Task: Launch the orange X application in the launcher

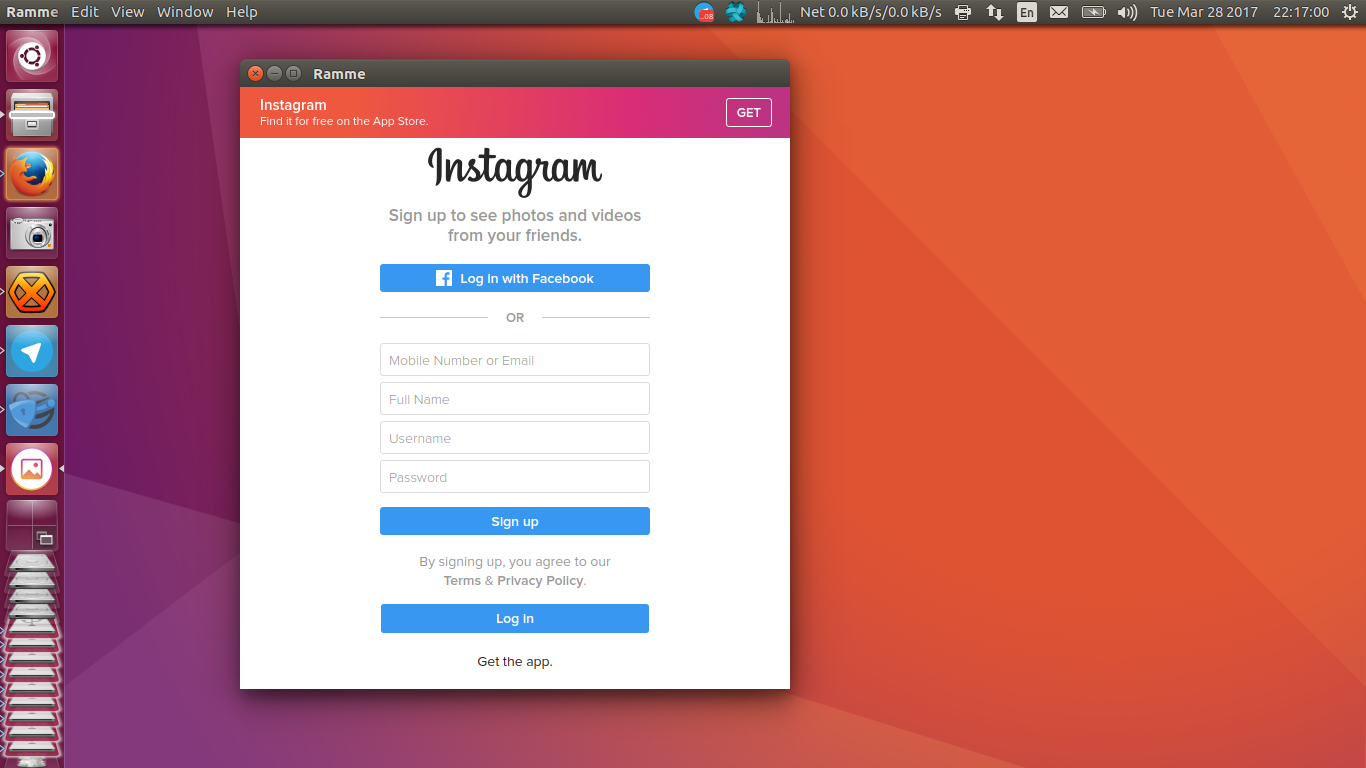Action: click(32, 292)
